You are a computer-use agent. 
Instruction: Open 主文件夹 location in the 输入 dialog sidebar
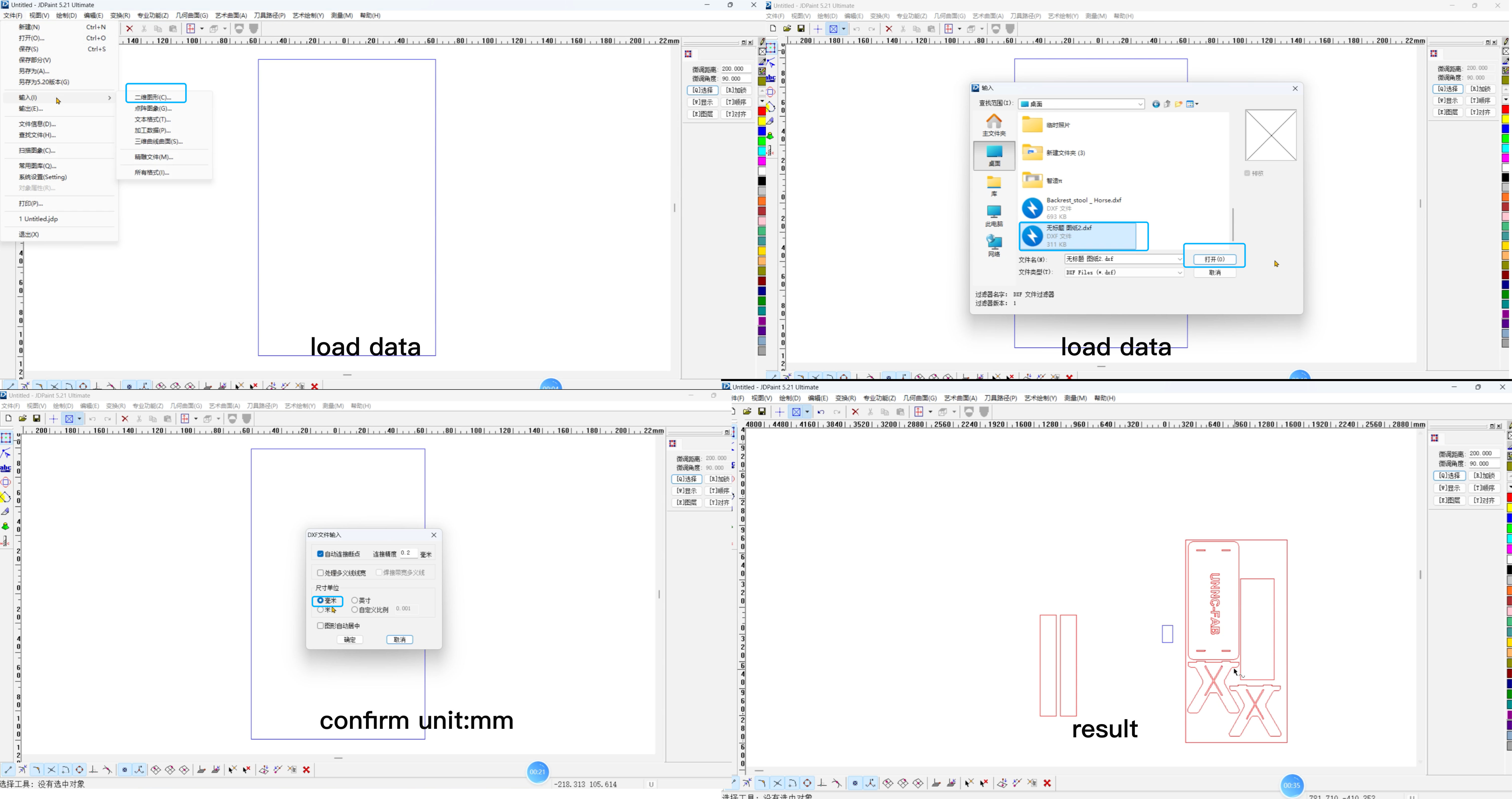[994, 125]
